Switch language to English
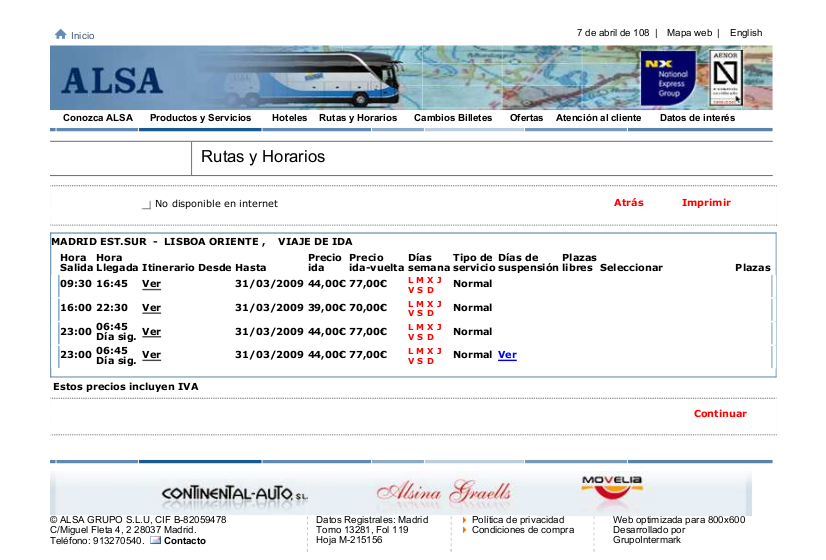This screenshot has width=826, height=560. tap(745, 33)
